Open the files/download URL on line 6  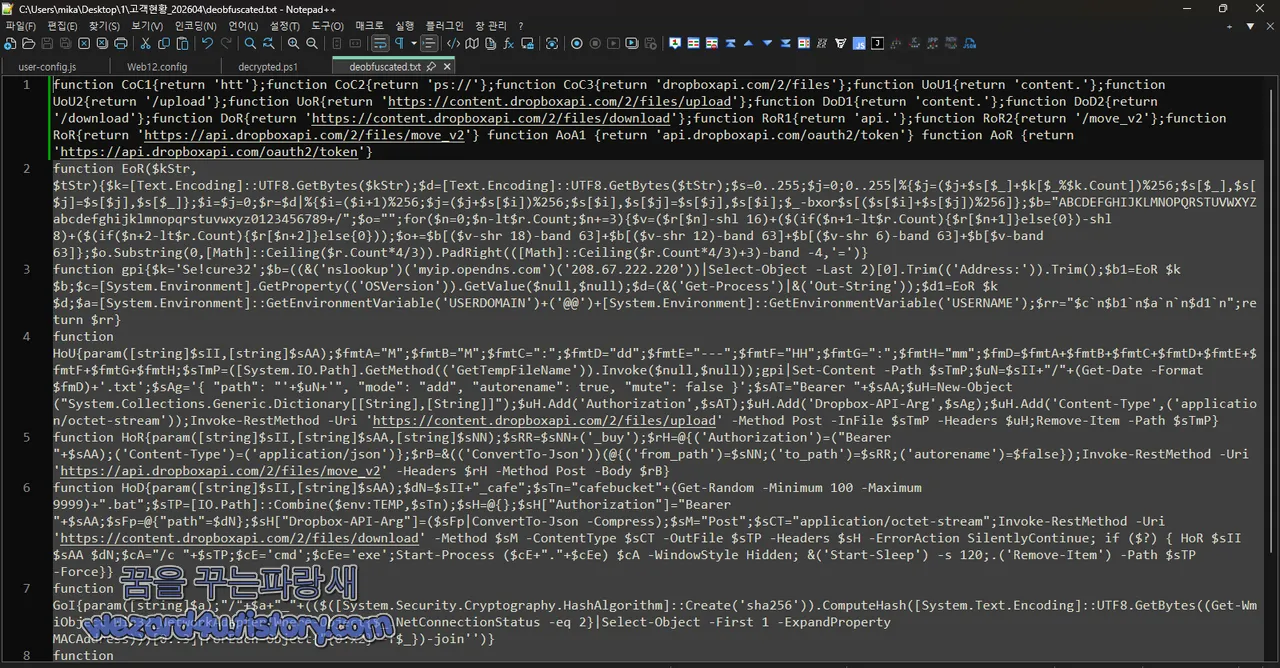pos(240,538)
